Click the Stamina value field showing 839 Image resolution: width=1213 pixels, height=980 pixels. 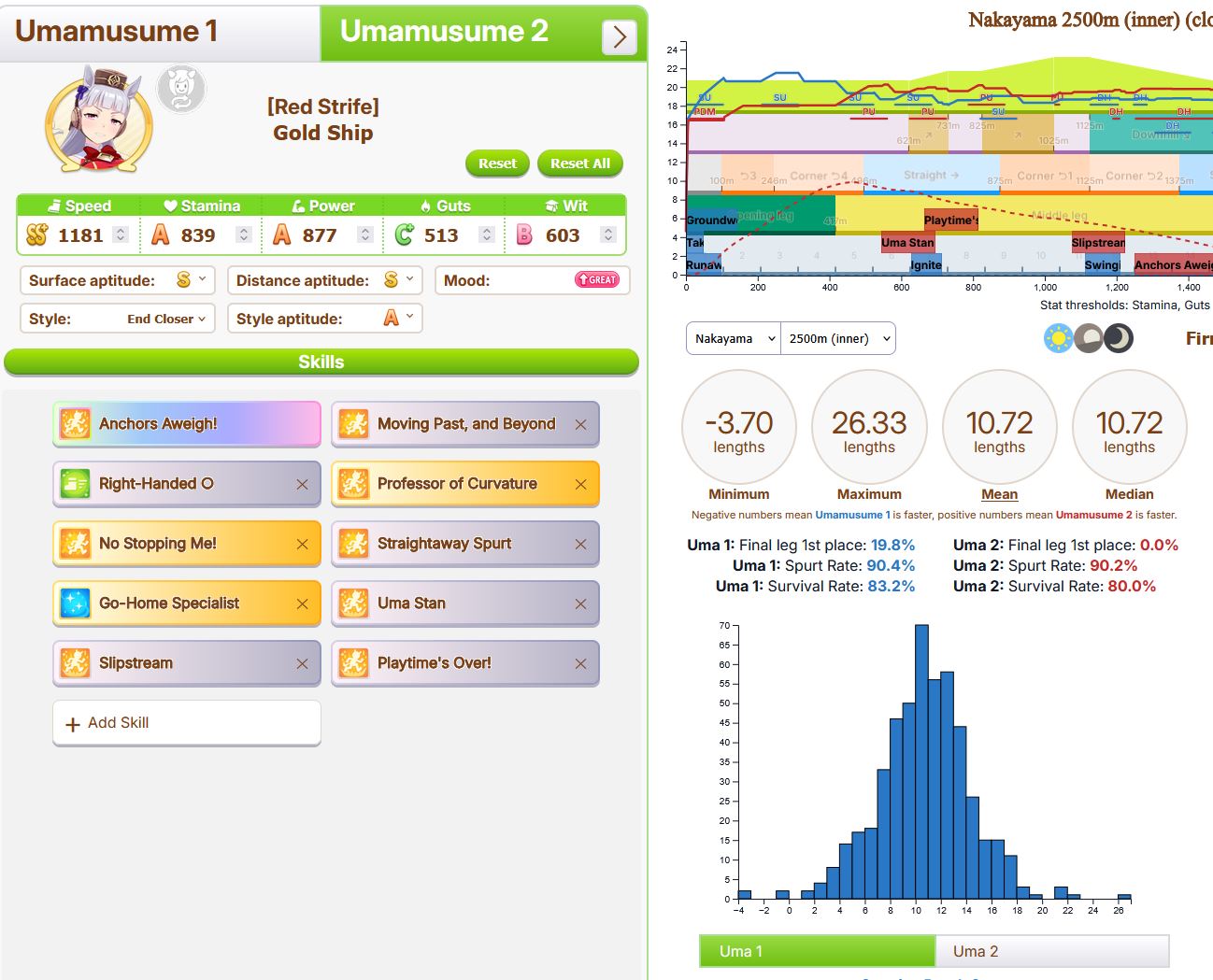(198, 235)
